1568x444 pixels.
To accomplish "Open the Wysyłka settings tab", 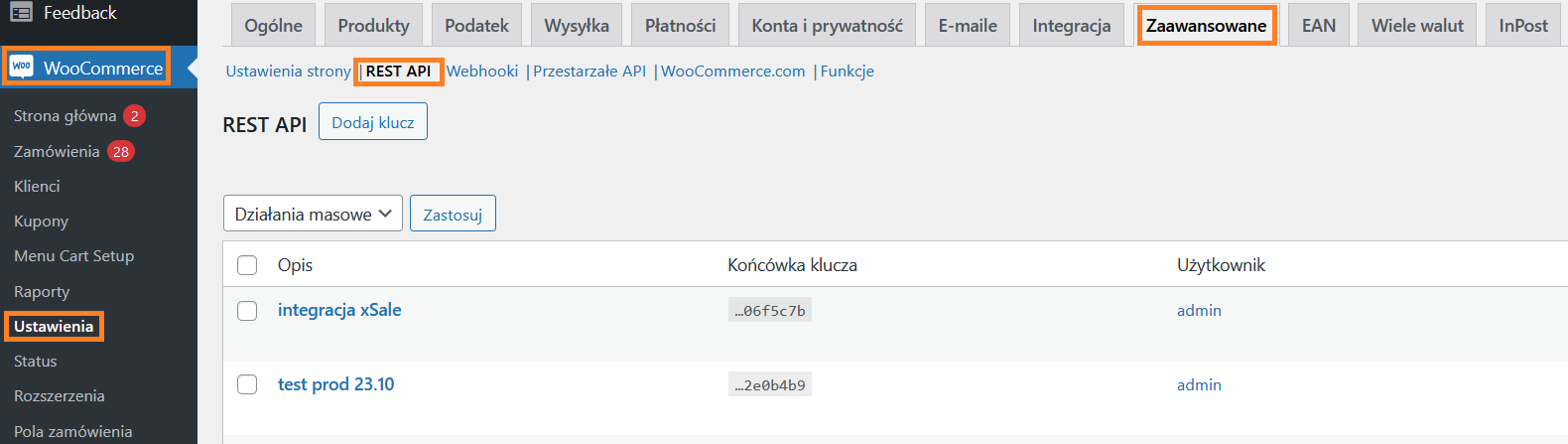I will (577, 26).
